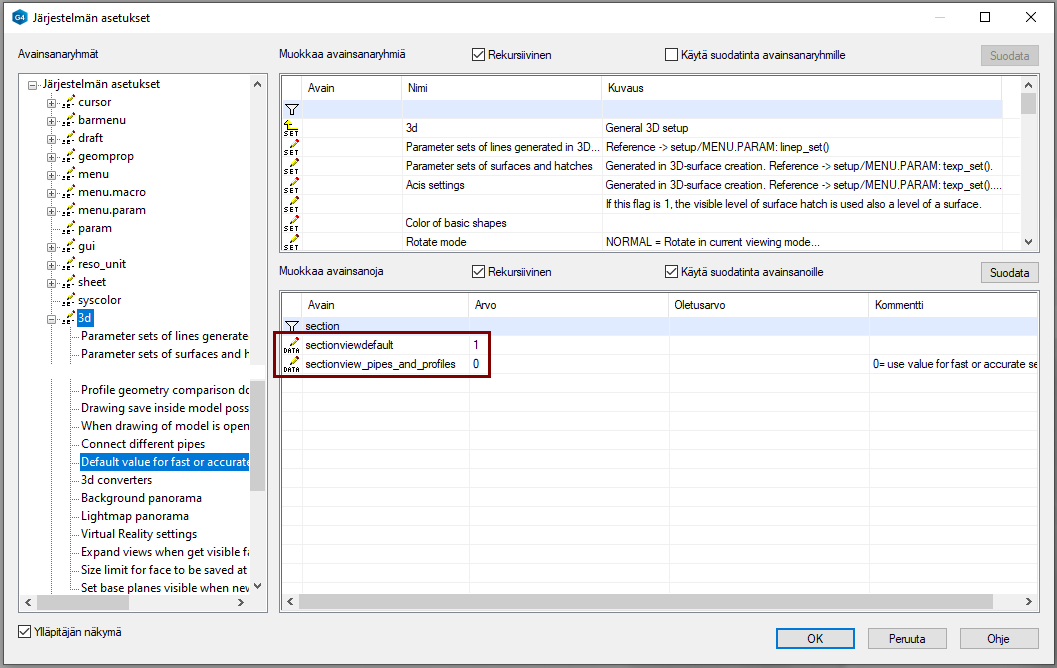Viewport: 1057px width, 668px height.
Task: Enable Käytä suodatinta avainsanaryhmille checkbox
Action: [672, 55]
